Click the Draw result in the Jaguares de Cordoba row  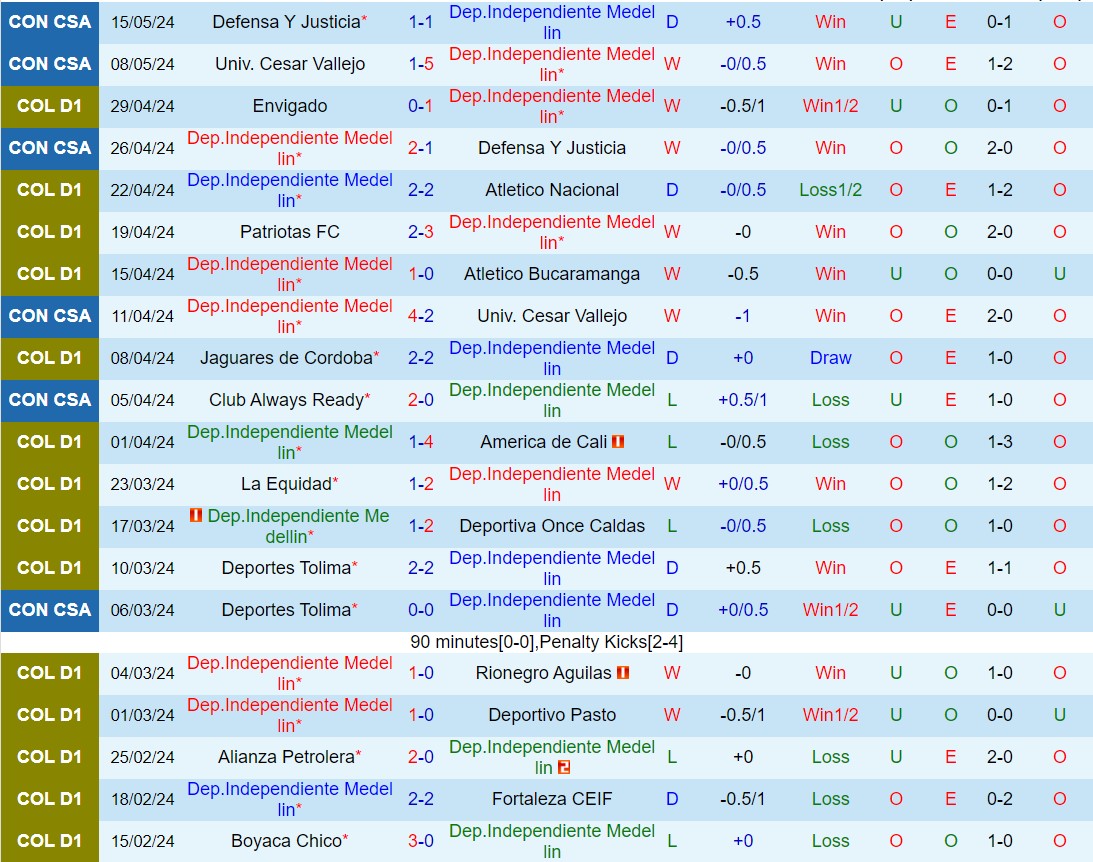(830, 358)
